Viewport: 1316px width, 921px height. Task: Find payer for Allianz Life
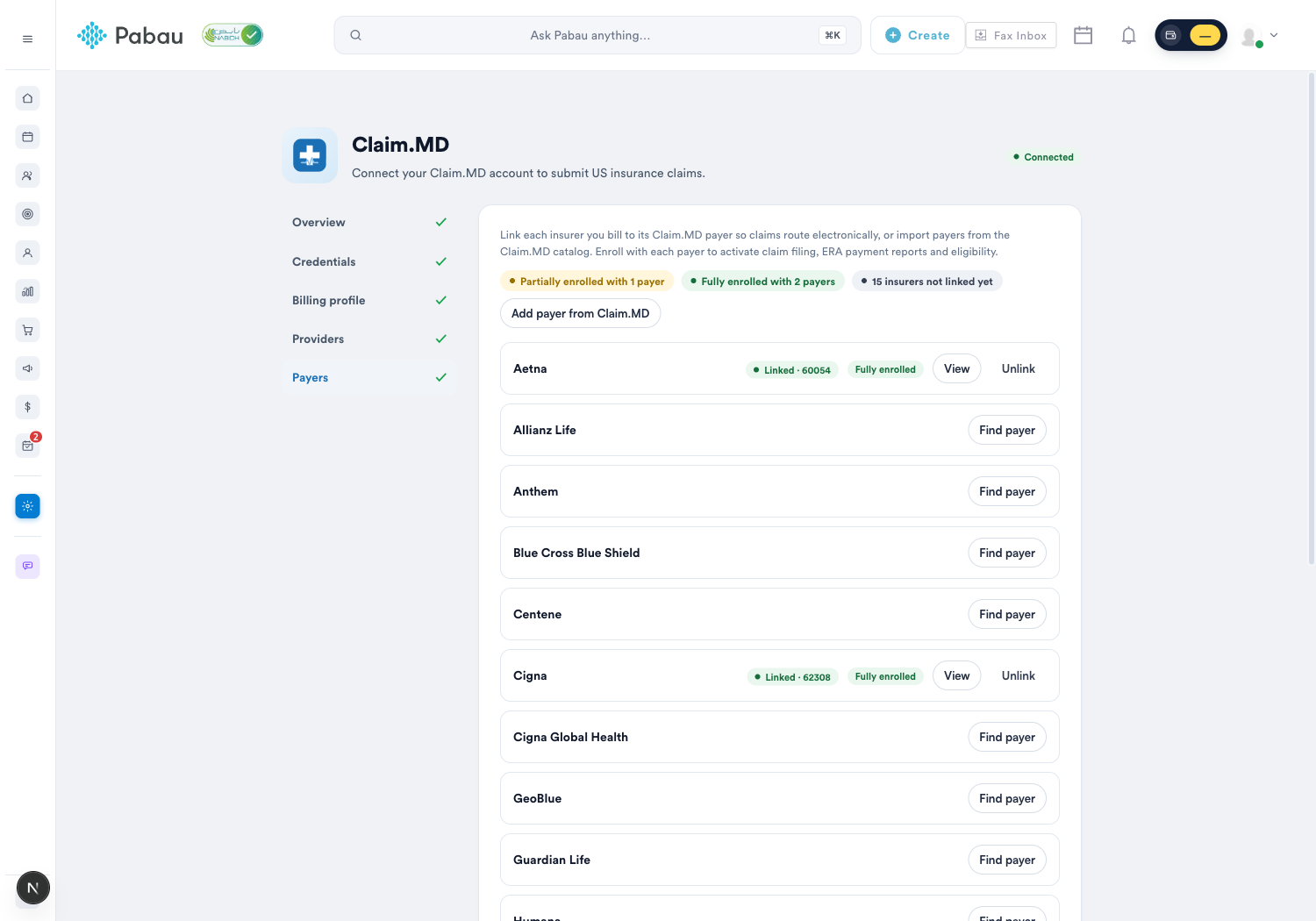1007,430
